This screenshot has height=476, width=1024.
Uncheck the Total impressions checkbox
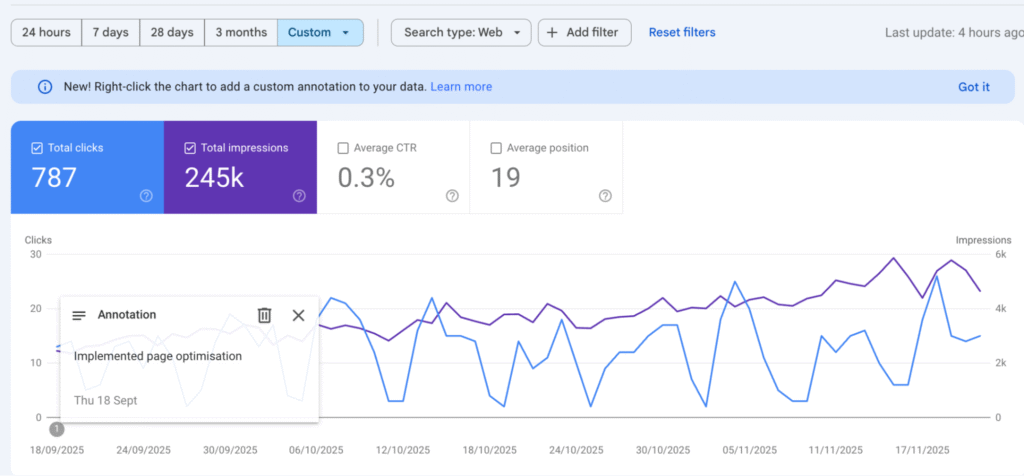point(190,148)
